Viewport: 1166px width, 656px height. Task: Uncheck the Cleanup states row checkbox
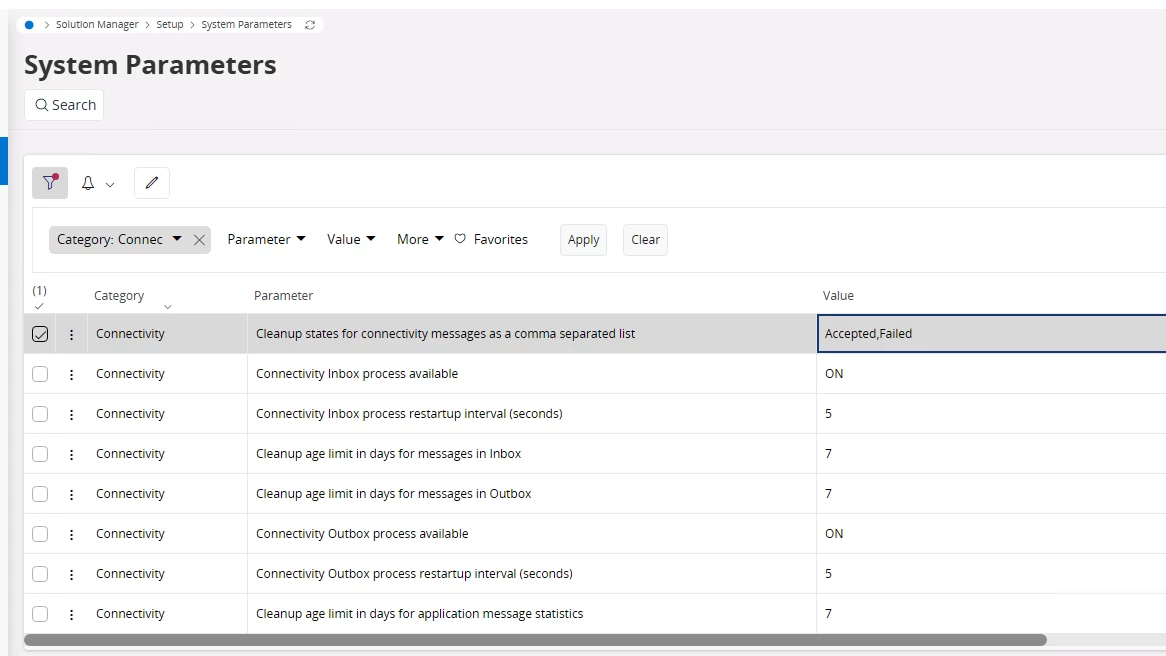[x=40, y=334]
